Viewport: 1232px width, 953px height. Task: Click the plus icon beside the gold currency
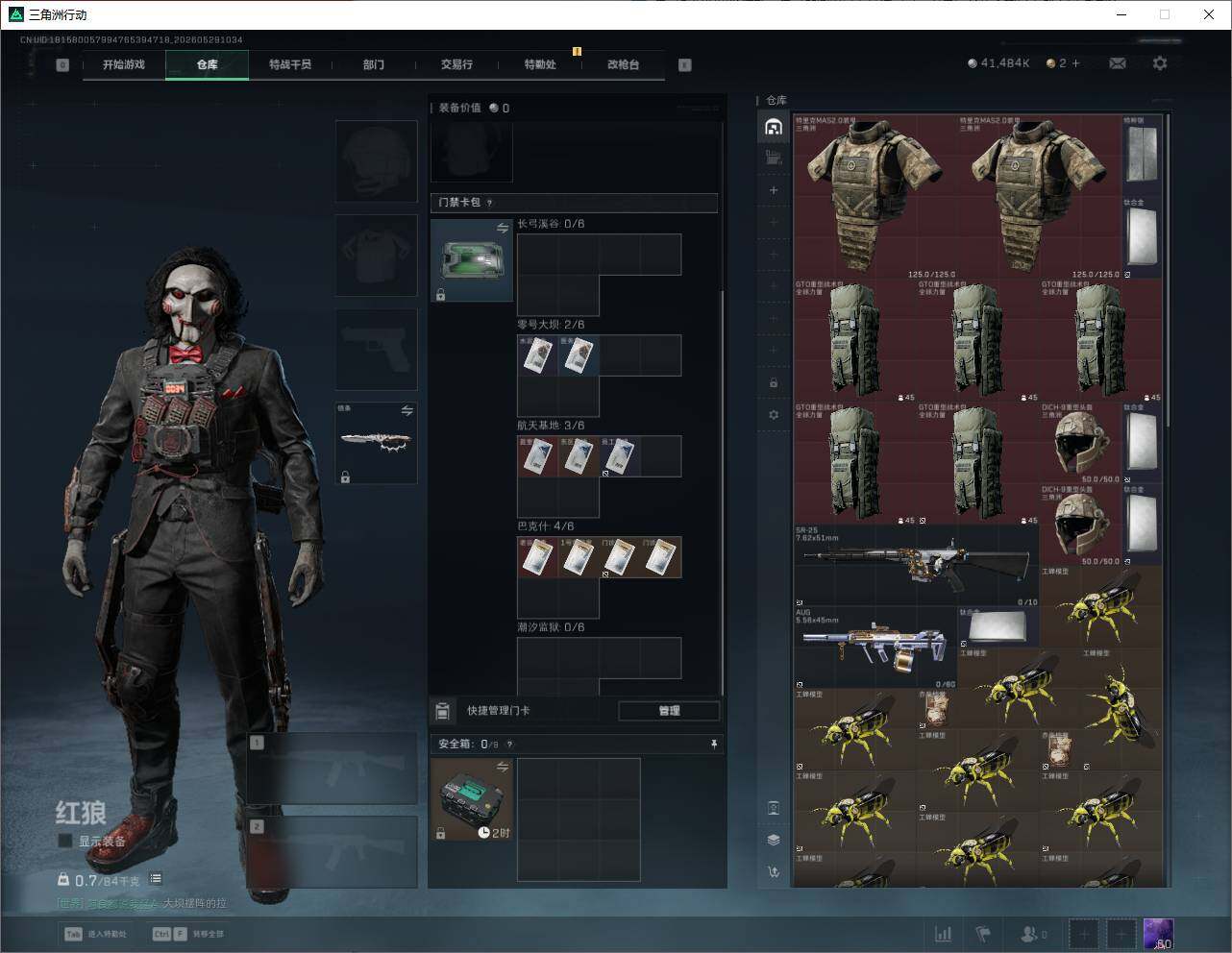tap(1075, 63)
